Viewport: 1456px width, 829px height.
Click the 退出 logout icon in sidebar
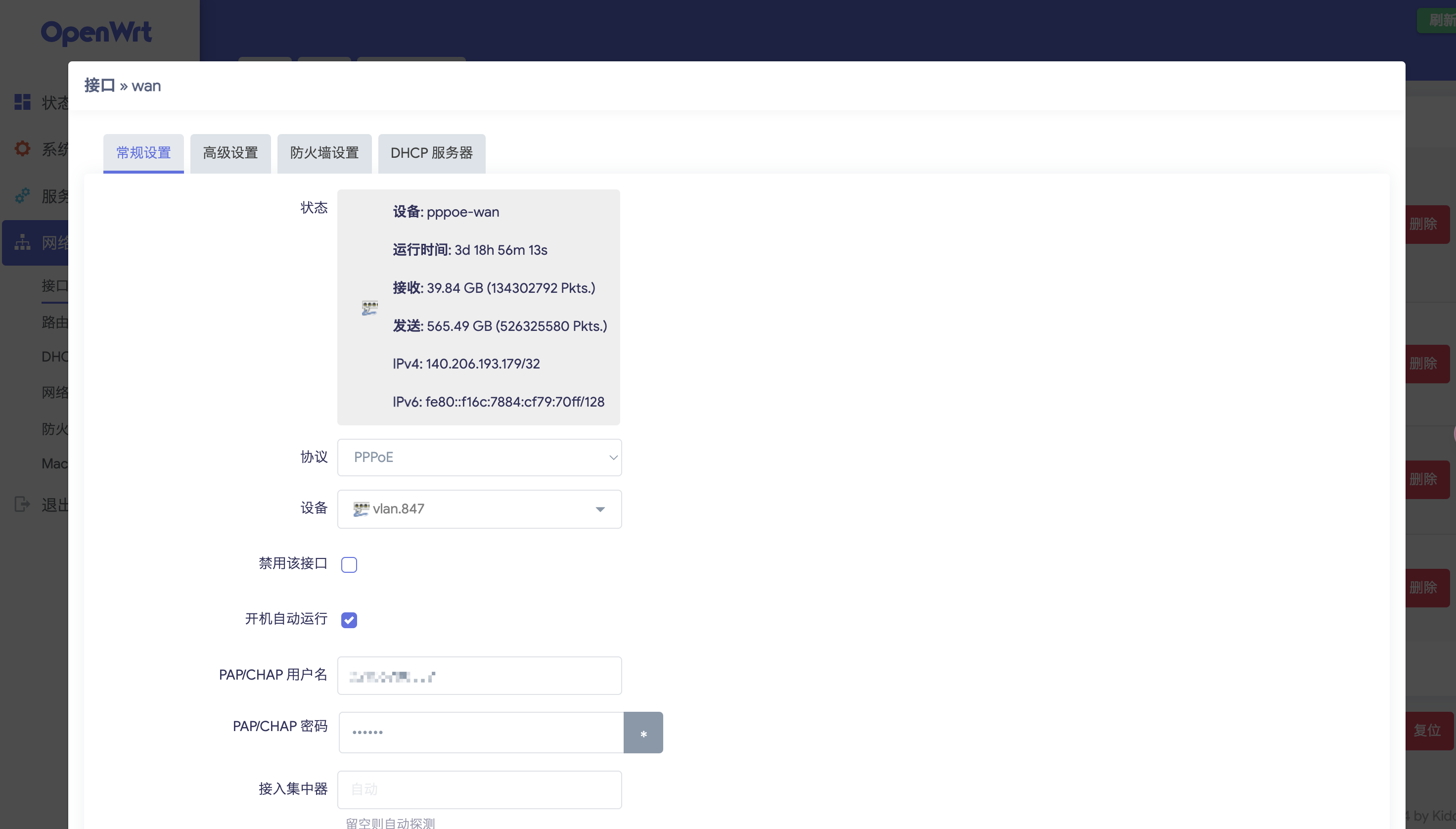(x=22, y=504)
